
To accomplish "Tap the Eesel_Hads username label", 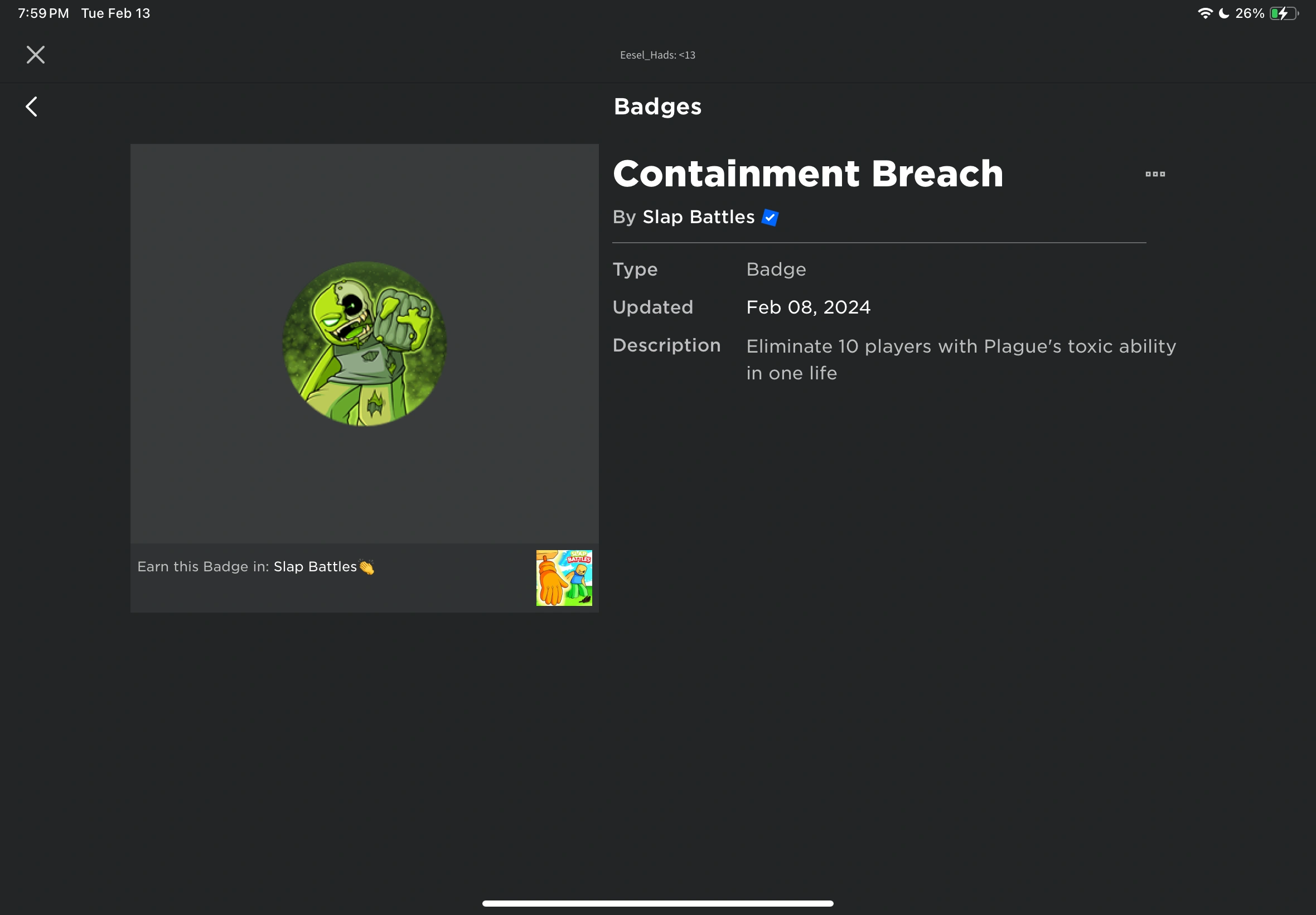I will pos(657,55).
